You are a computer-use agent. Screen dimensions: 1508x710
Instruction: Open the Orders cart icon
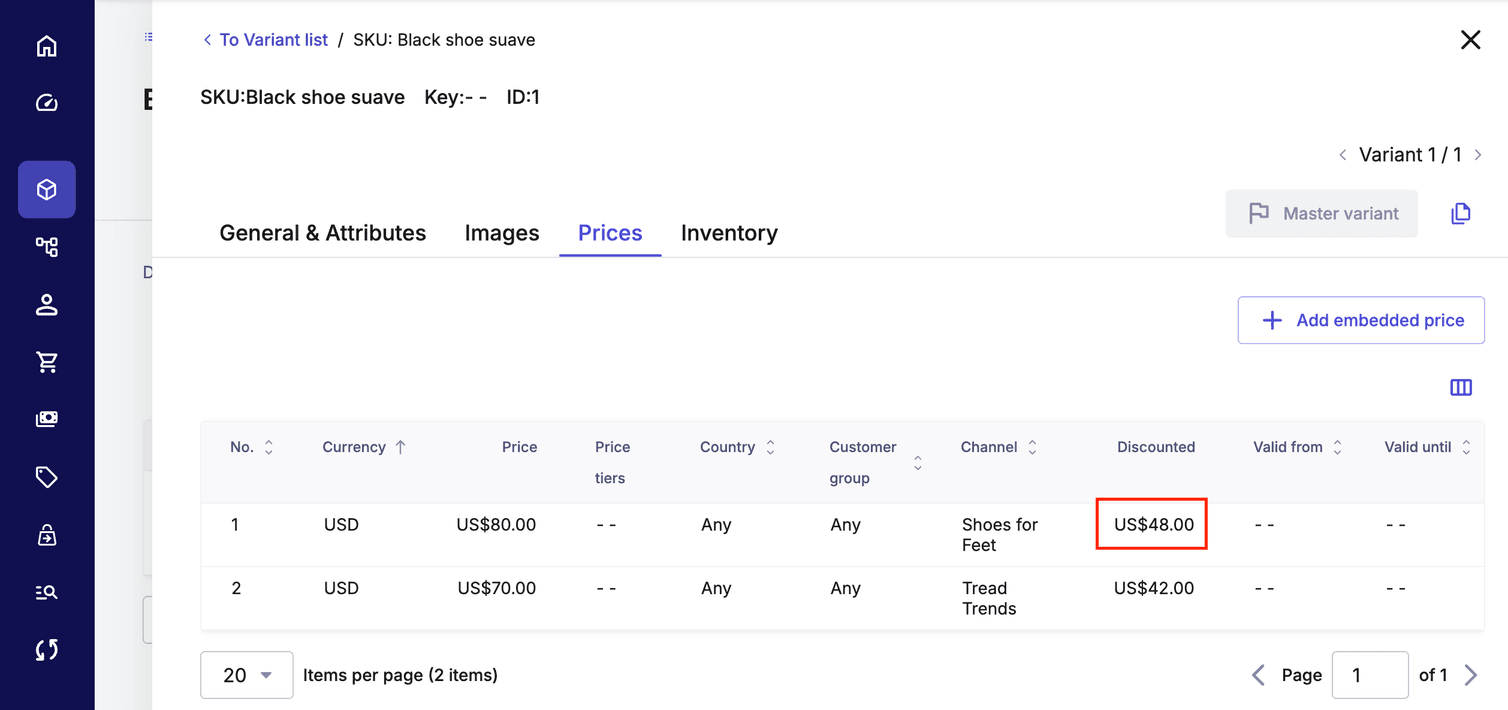(x=47, y=361)
